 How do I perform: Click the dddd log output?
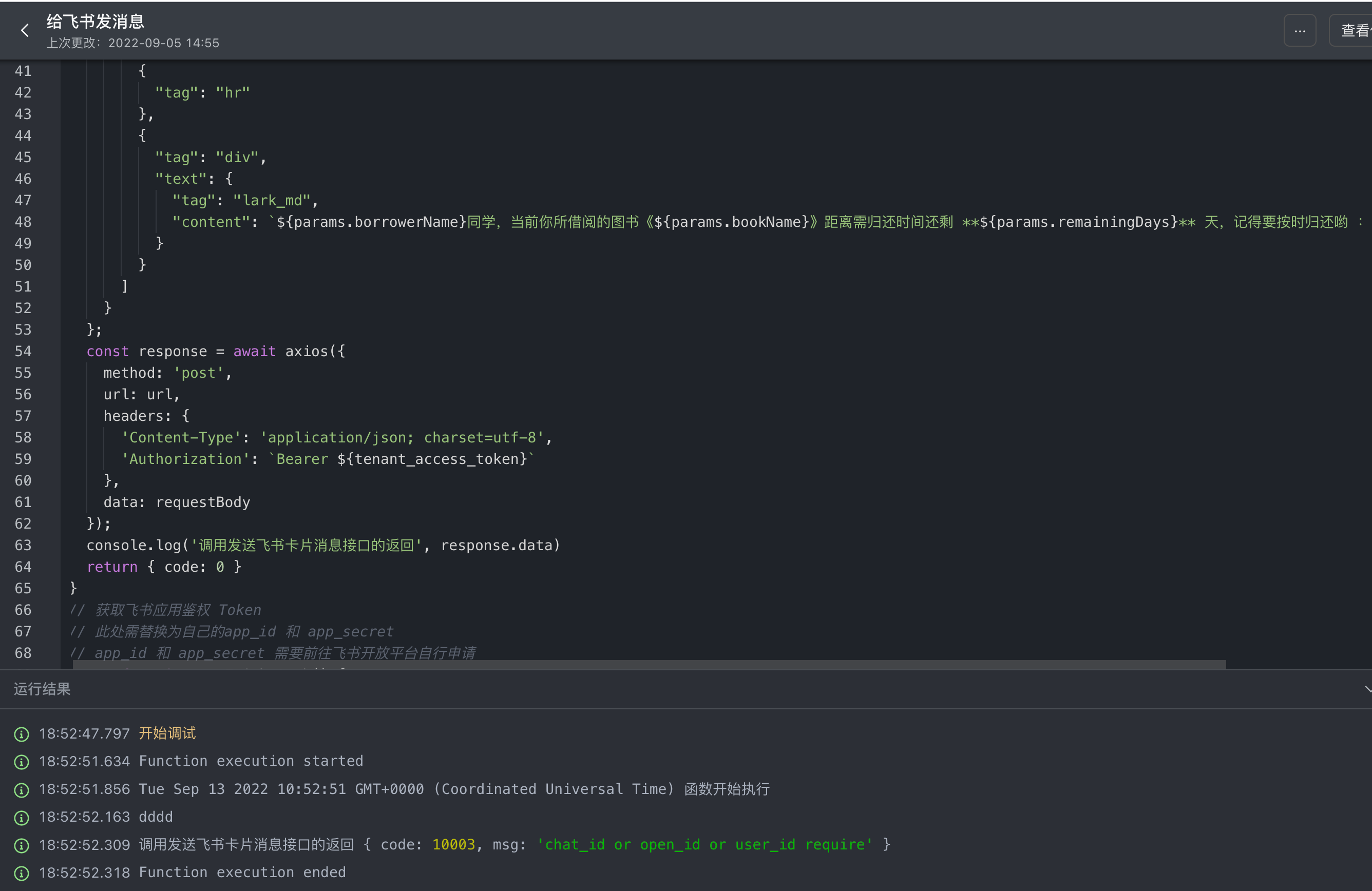(x=156, y=817)
